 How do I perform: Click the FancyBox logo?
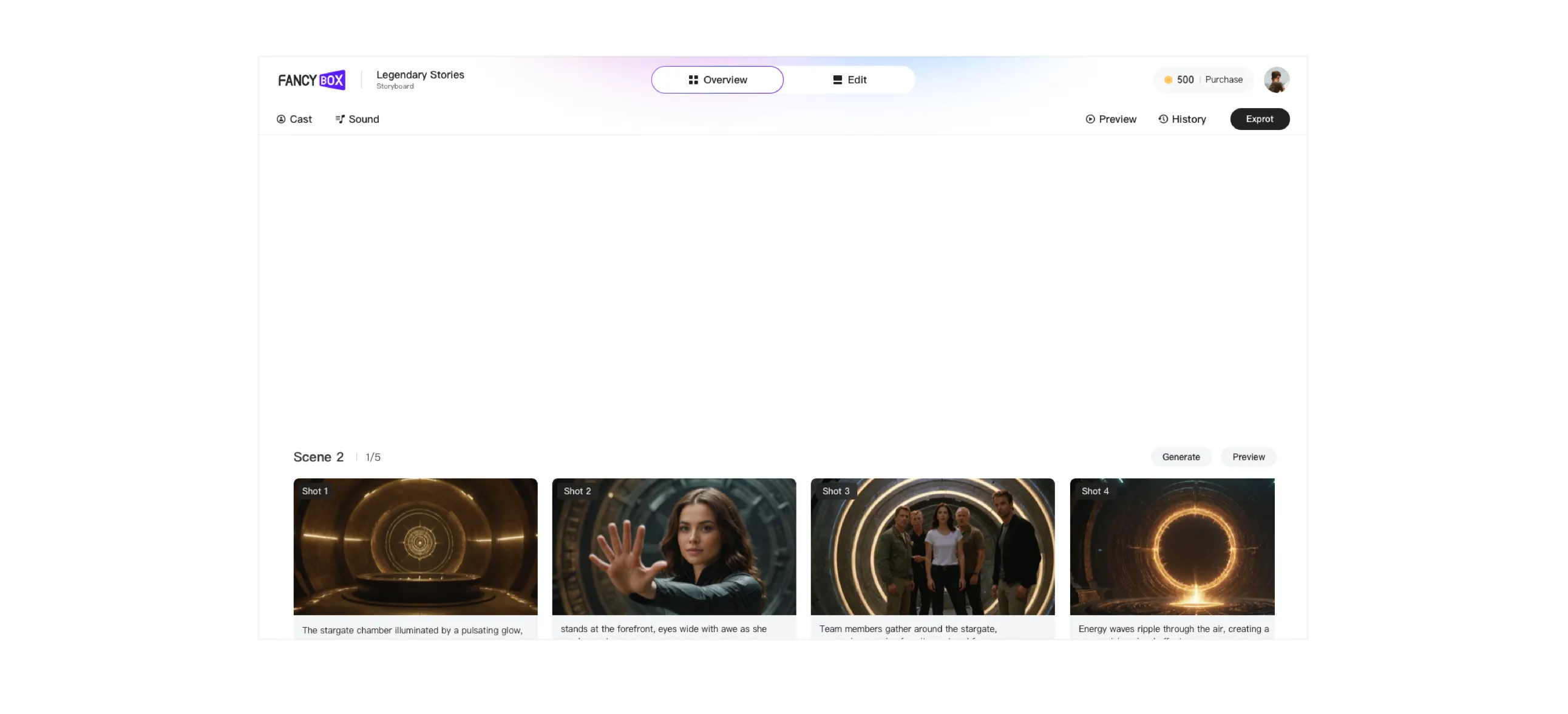311,80
